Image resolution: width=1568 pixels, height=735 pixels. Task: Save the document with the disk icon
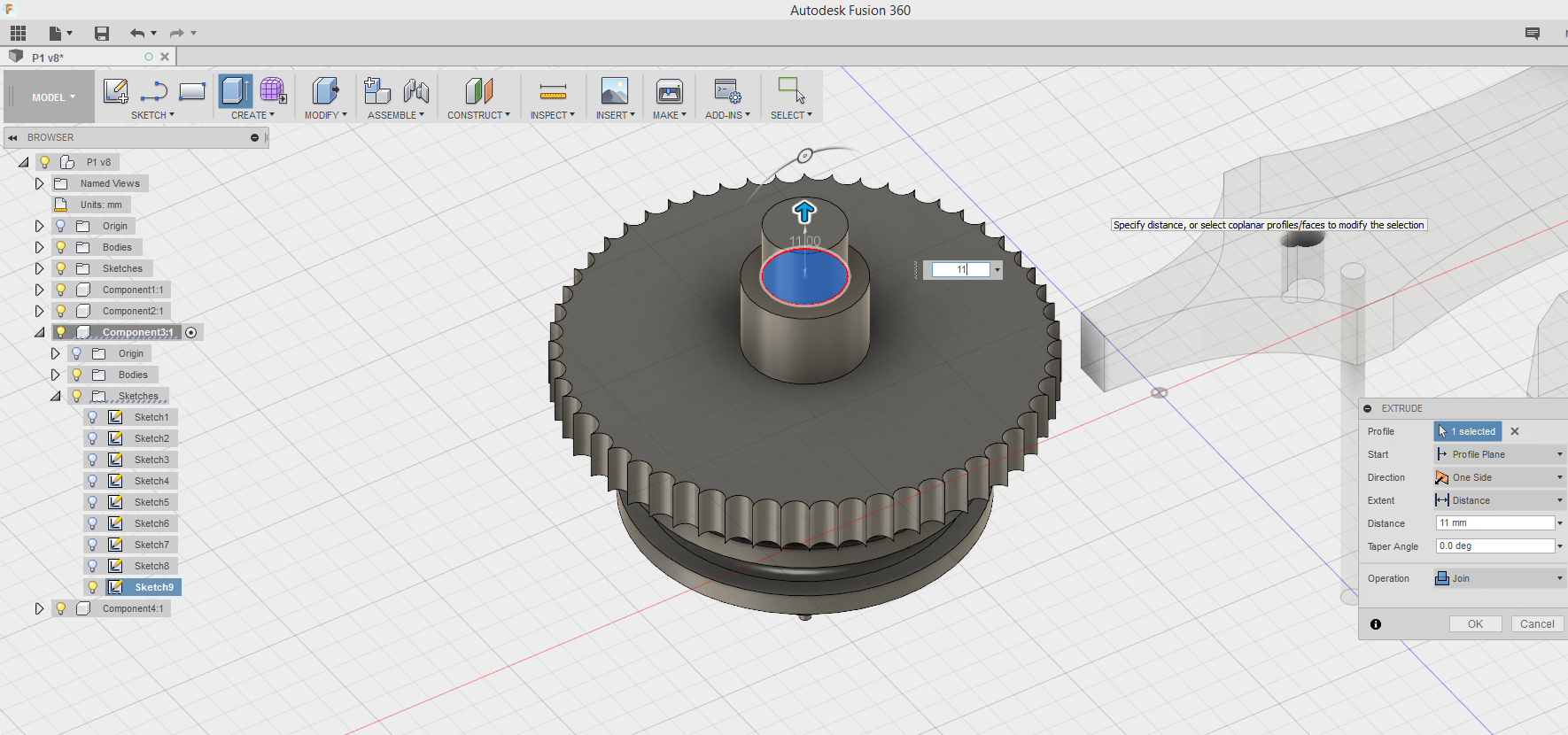[x=102, y=33]
